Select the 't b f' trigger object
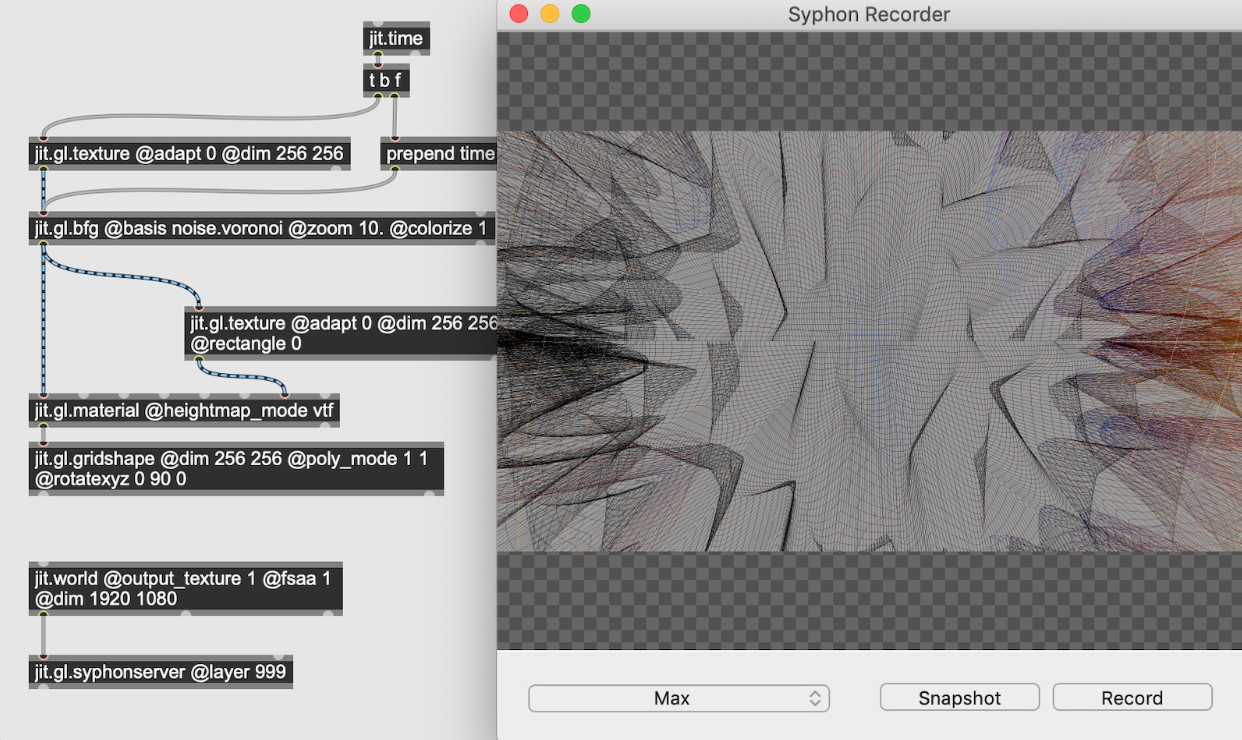This screenshot has width=1242, height=740. pos(386,80)
